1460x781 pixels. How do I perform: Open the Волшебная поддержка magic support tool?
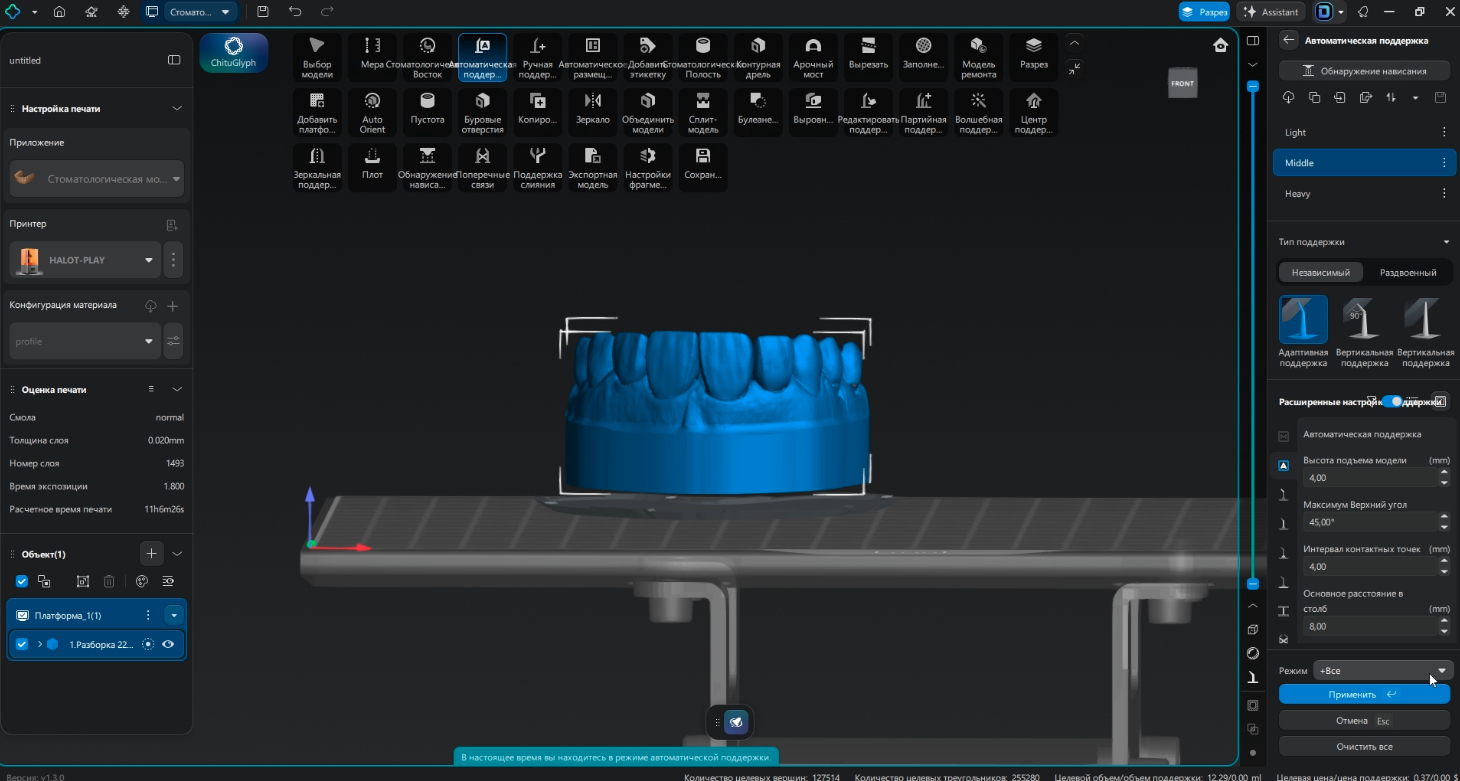click(x=978, y=112)
